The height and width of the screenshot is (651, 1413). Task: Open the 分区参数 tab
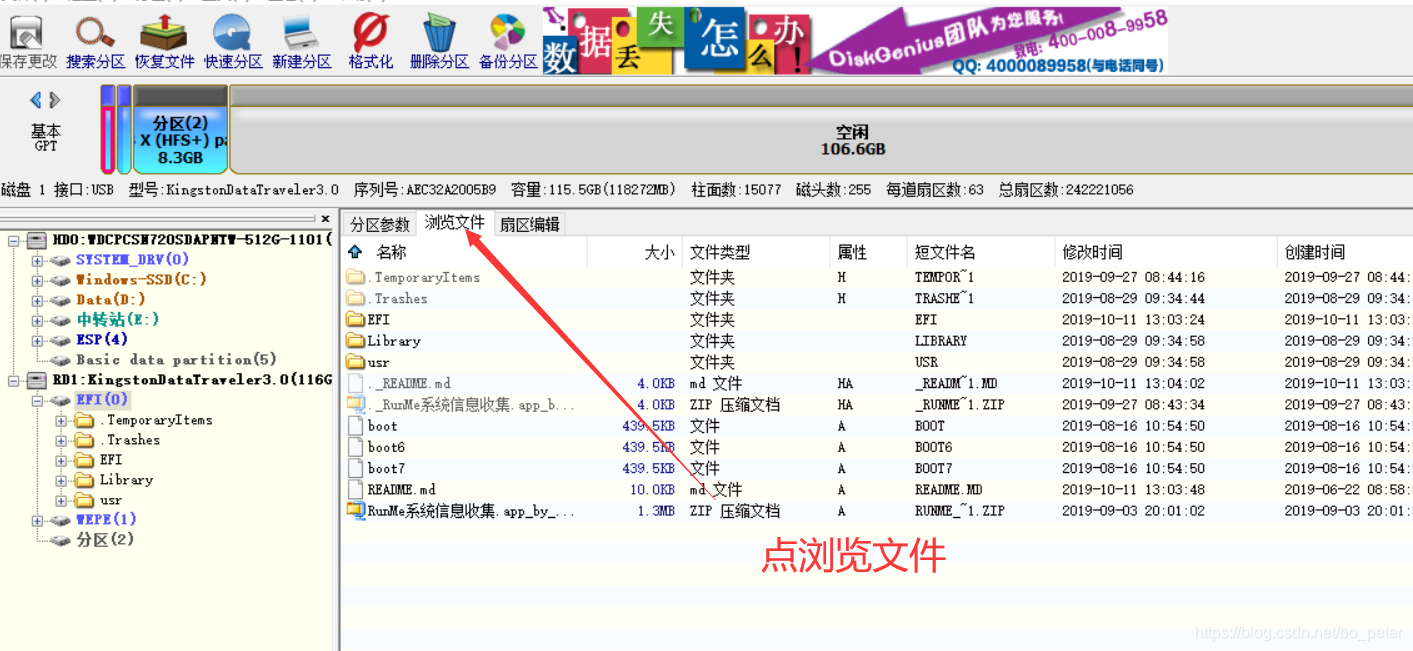(x=379, y=223)
